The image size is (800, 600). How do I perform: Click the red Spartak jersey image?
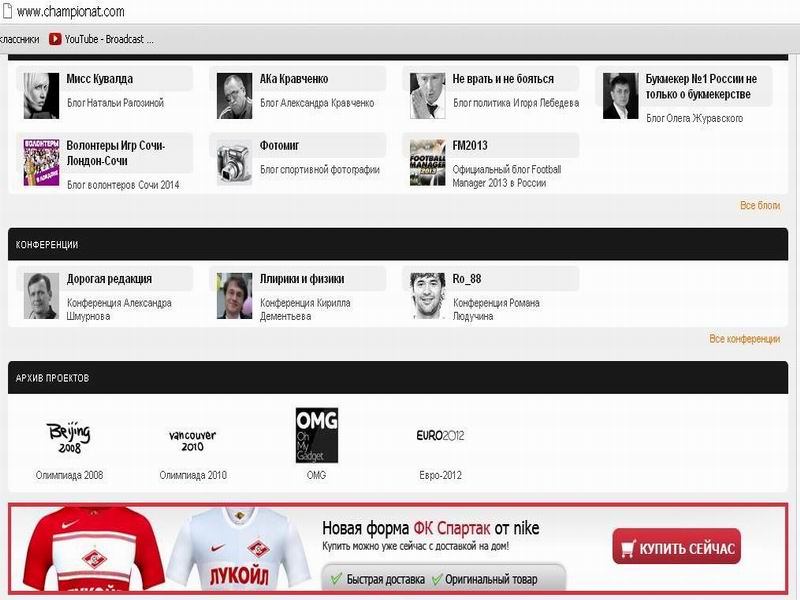click(93, 548)
